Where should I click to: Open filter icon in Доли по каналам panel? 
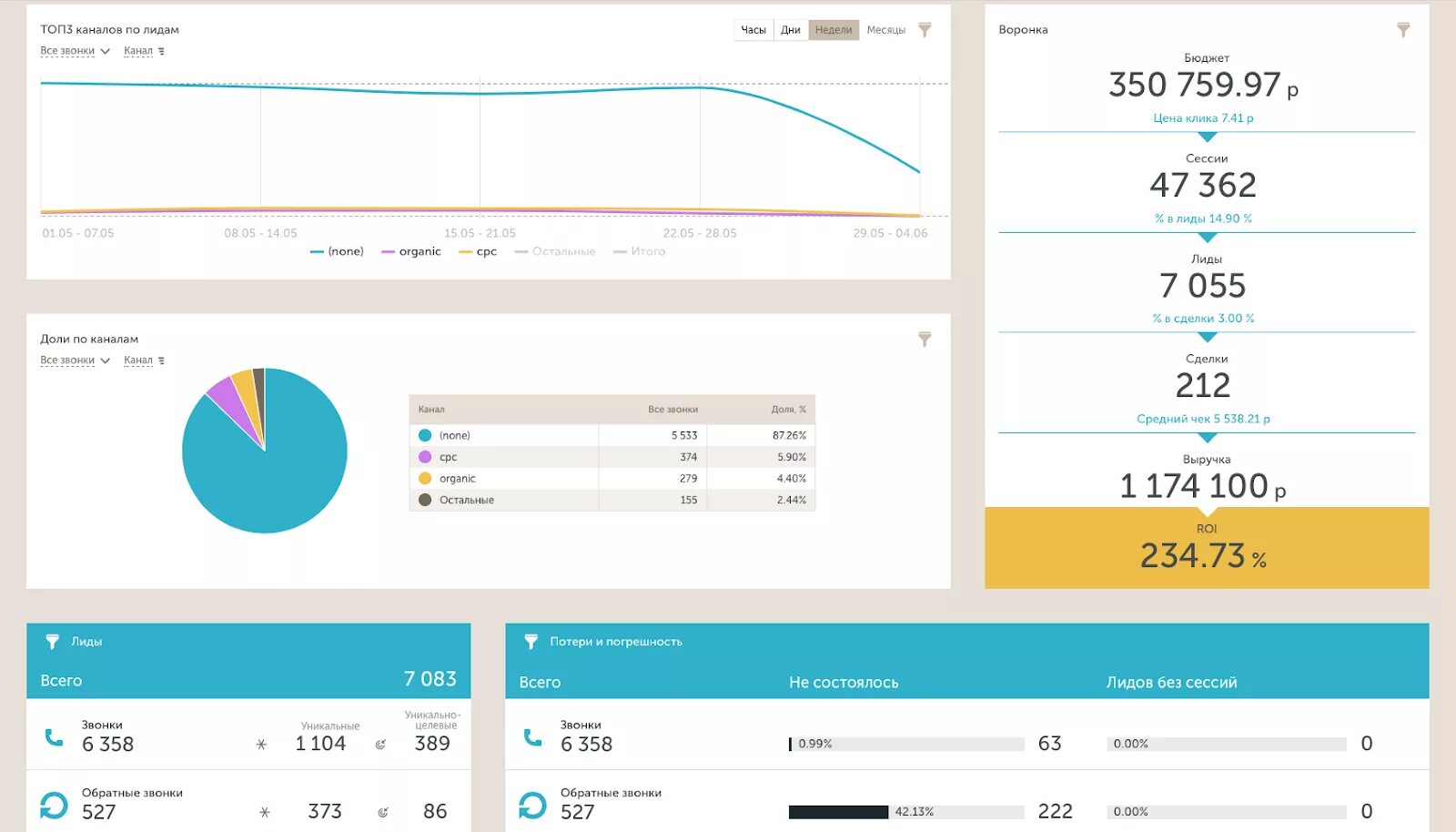coord(925,340)
